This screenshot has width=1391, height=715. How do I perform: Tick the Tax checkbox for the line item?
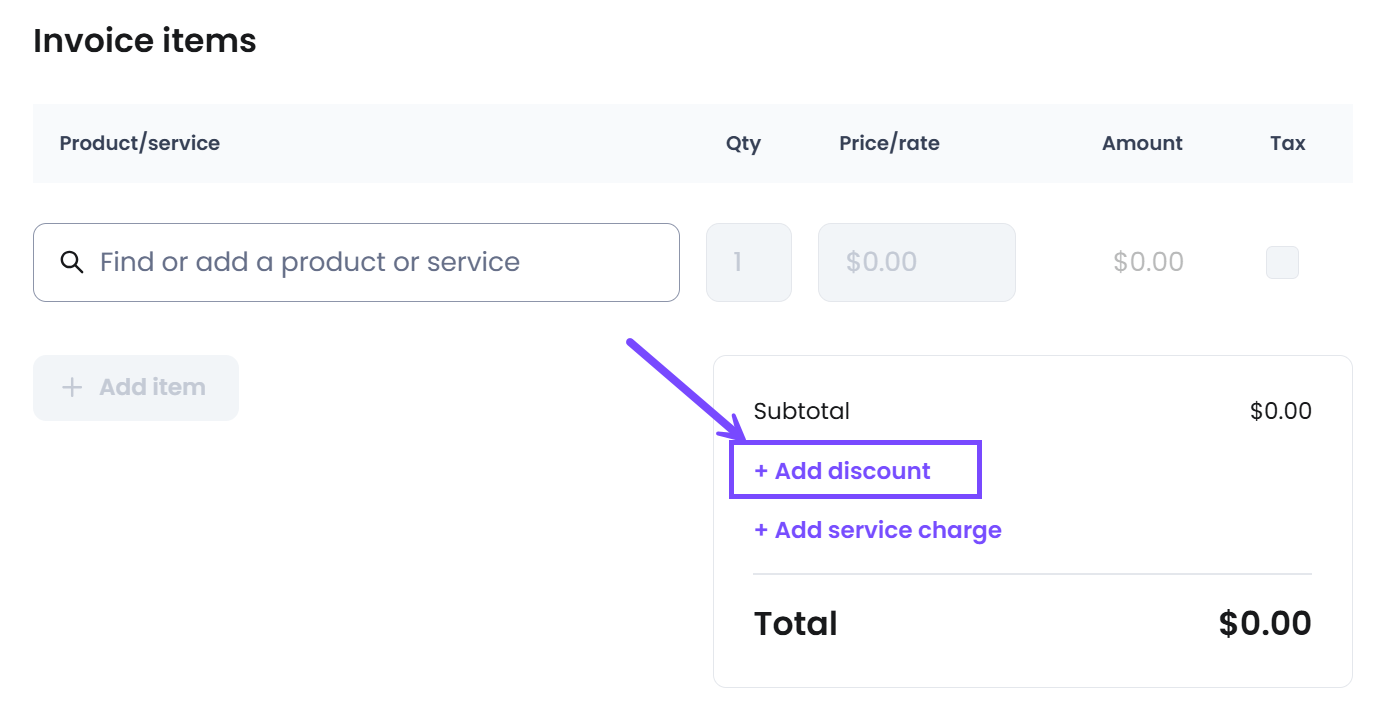pyautogui.click(x=1282, y=262)
